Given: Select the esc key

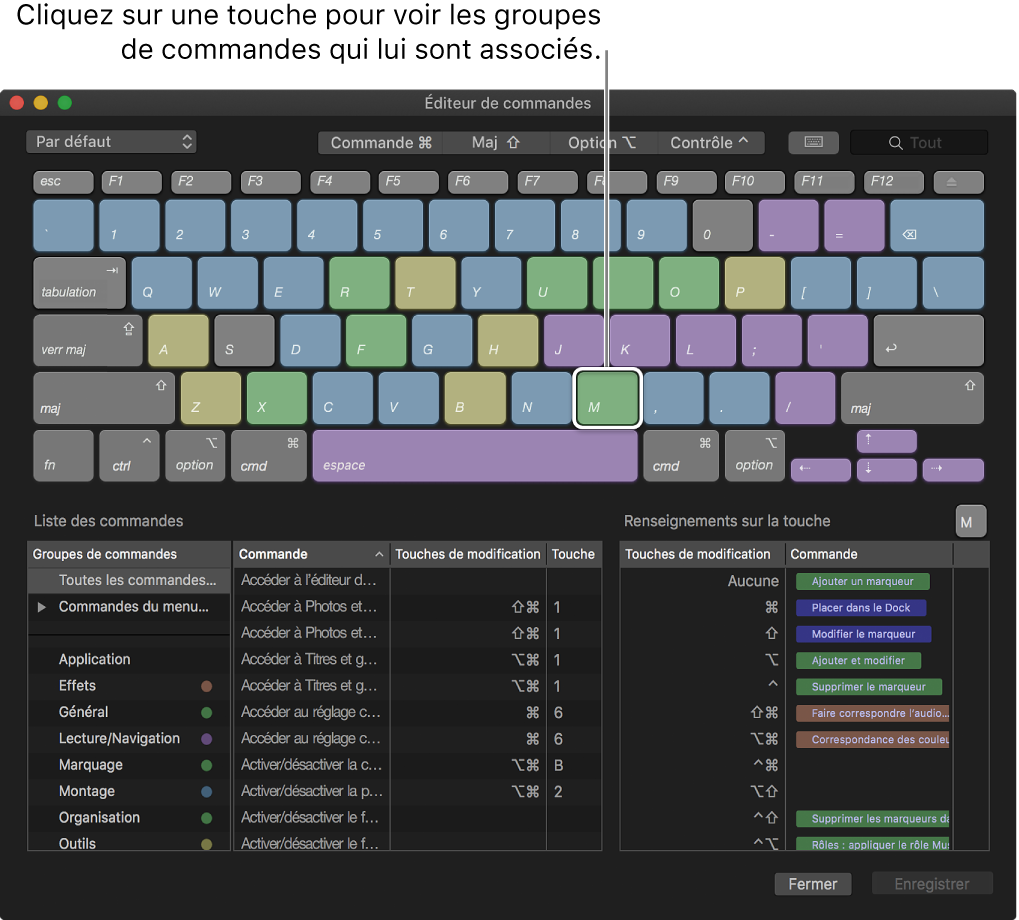Looking at the screenshot, I should 63,182.
